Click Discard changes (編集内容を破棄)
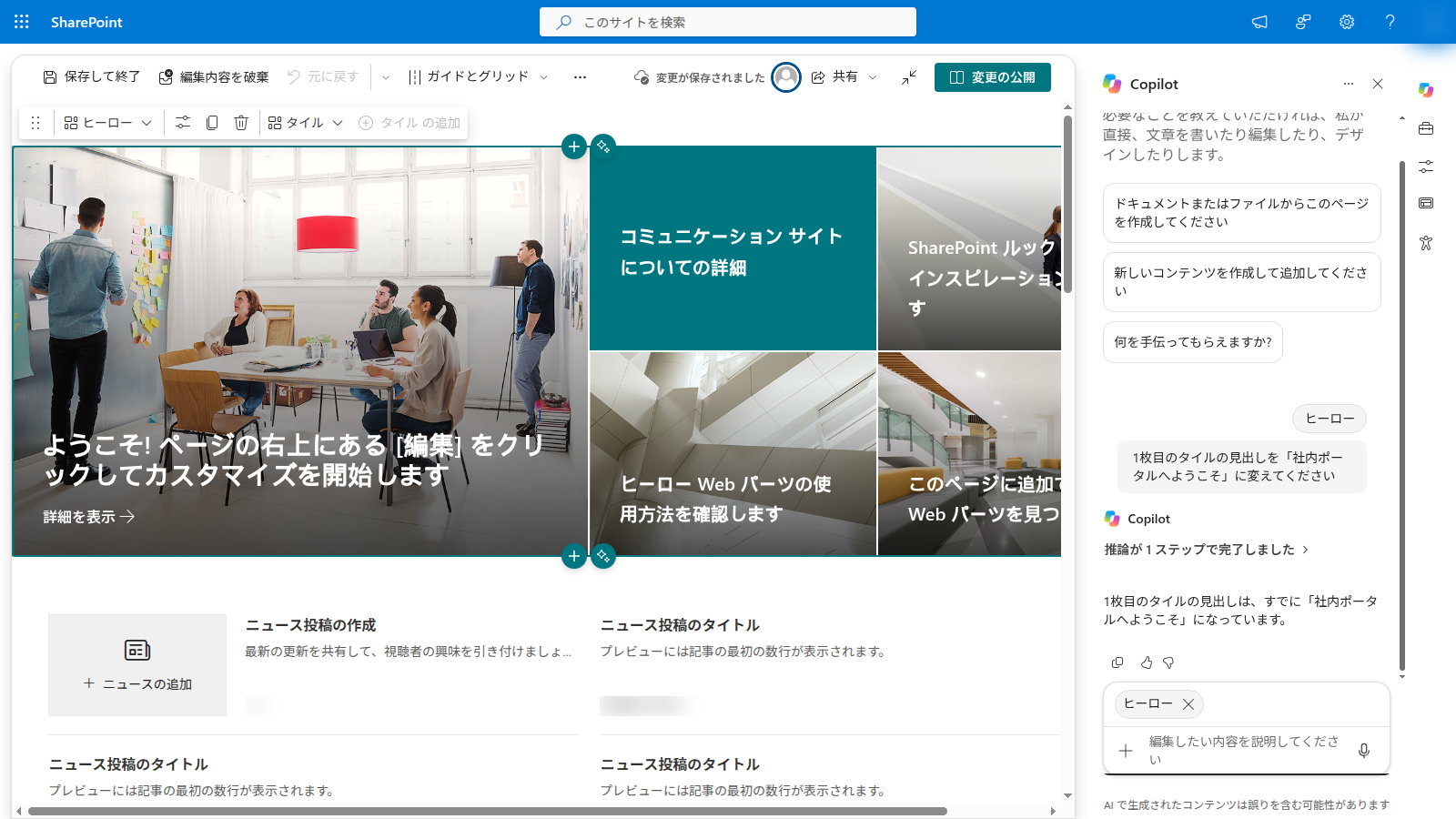The width and height of the screenshot is (1456, 819). click(x=214, y=77)
